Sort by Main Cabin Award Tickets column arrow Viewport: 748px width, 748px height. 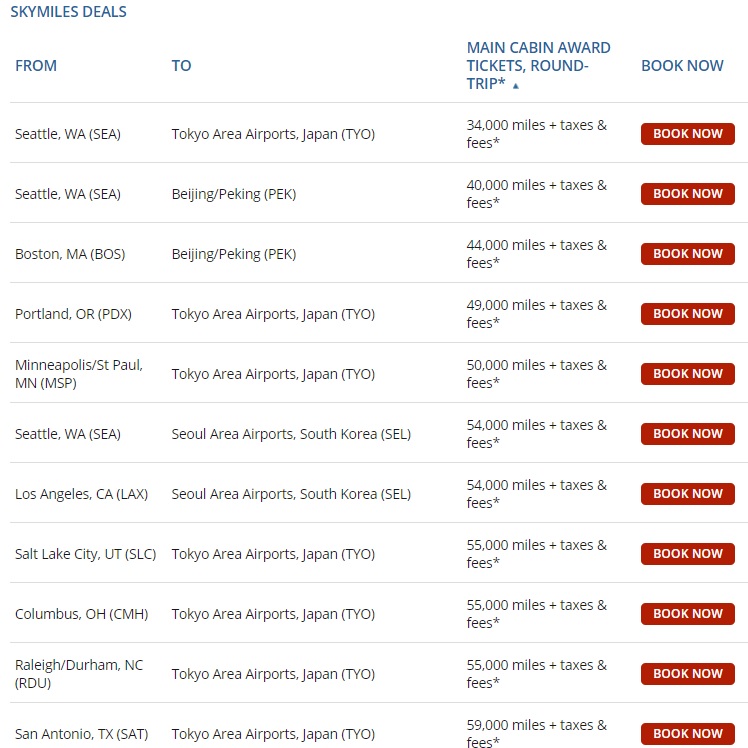[x=516, y=86]
